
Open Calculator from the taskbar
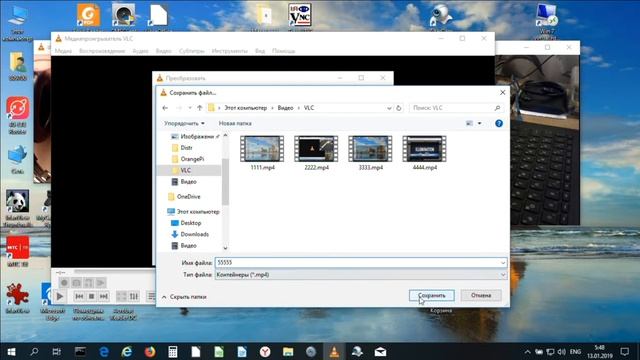pyautogui.click(x=173, y=351)
